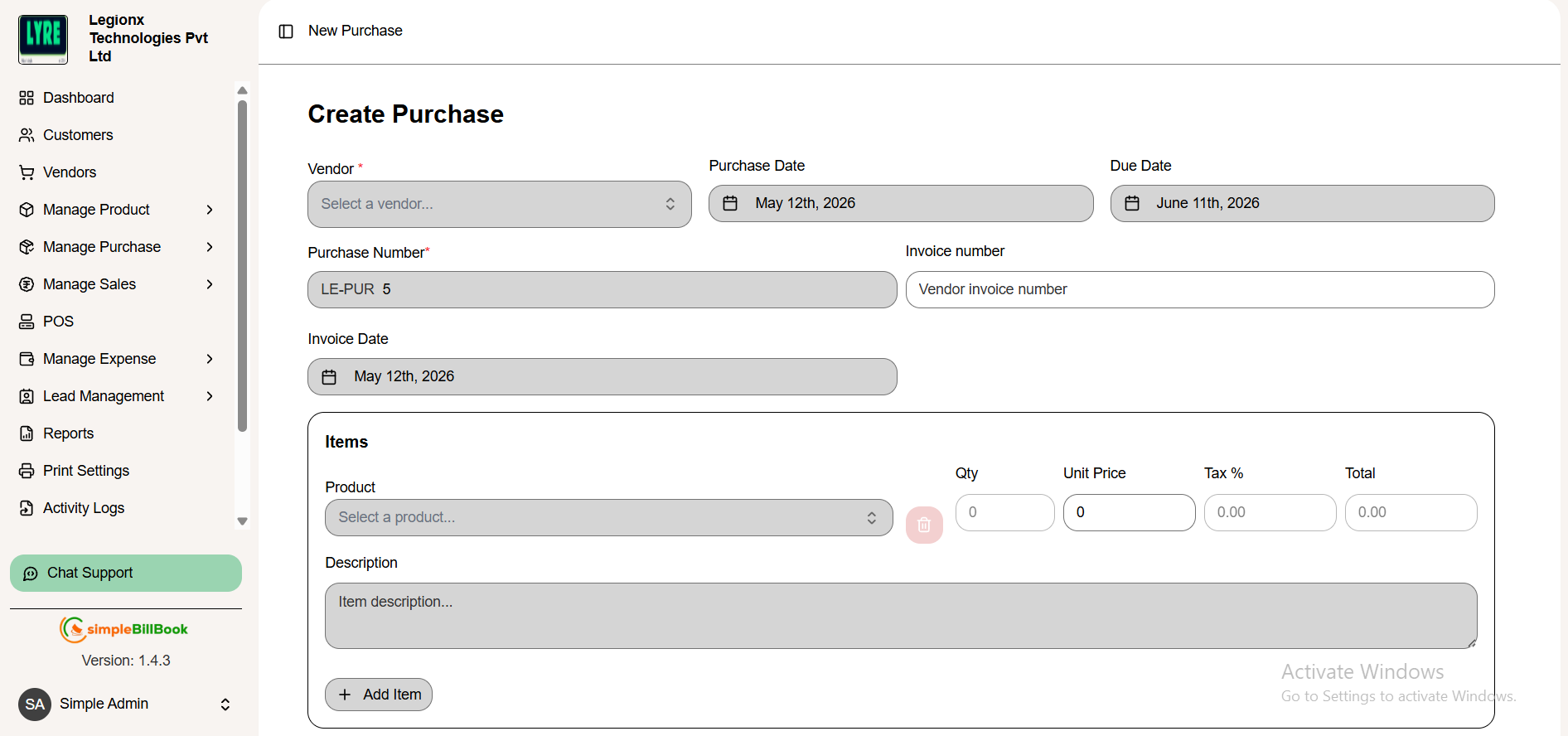Image resolution: width=1568 pixels, height=736 pixels.
Task: Expand the Manage Expense submenu chevron
Action: click(x=210, y=359)
